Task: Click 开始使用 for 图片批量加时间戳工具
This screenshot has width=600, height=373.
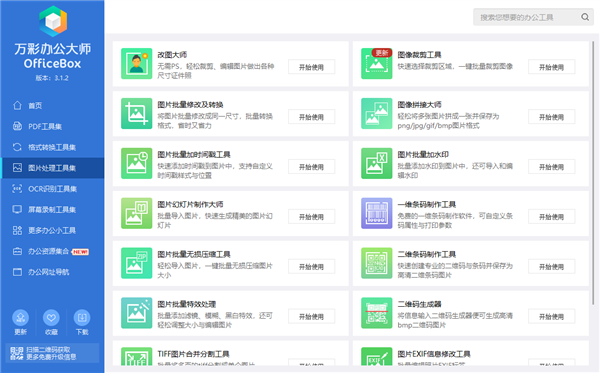Action: tap(311, 167)
